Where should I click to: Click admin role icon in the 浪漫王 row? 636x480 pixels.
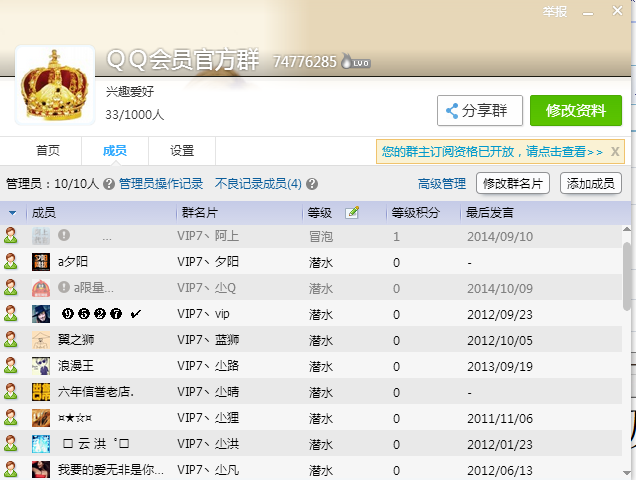pyautogui.click(x=11, y=365)
